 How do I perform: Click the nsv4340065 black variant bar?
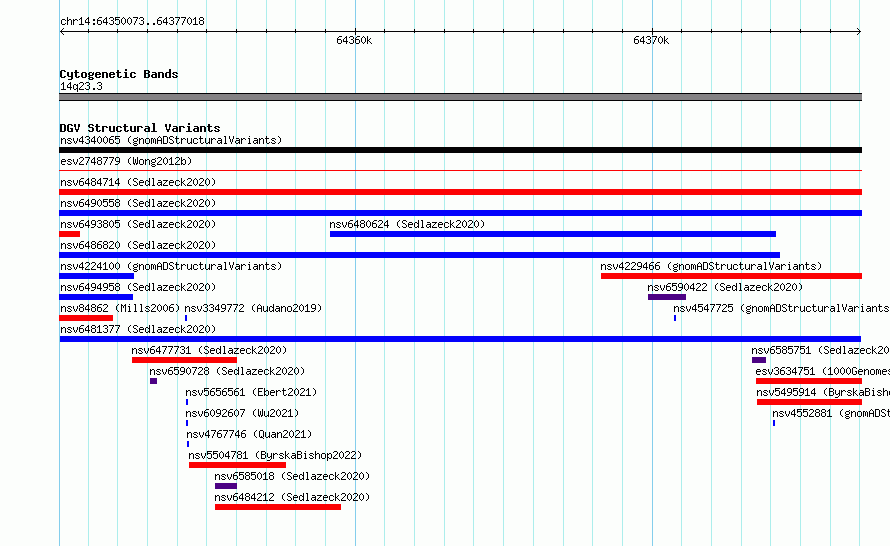coord(460,150)
